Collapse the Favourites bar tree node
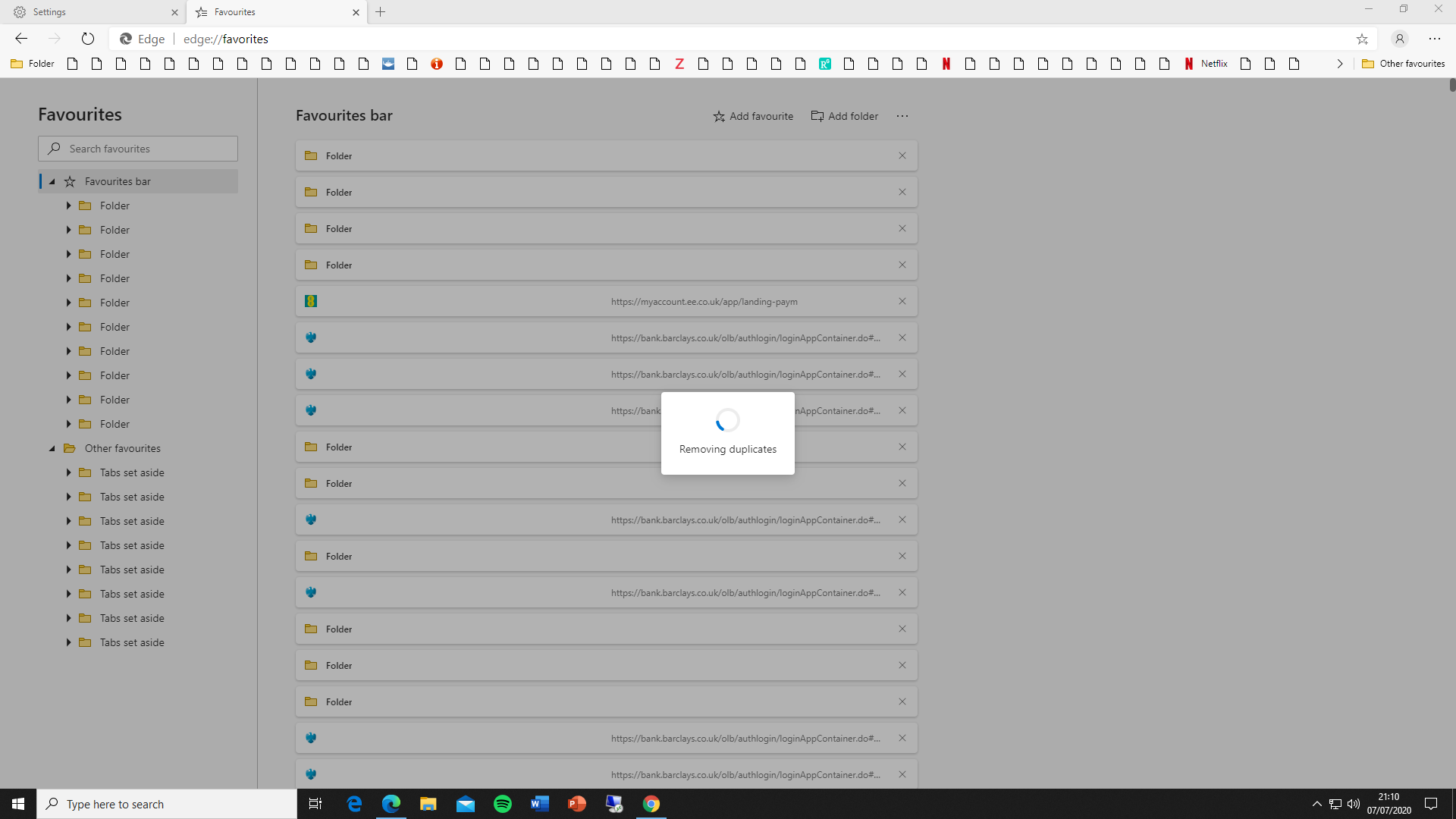The height and width of the screenshot is (819, 1456). pos(52,181)
